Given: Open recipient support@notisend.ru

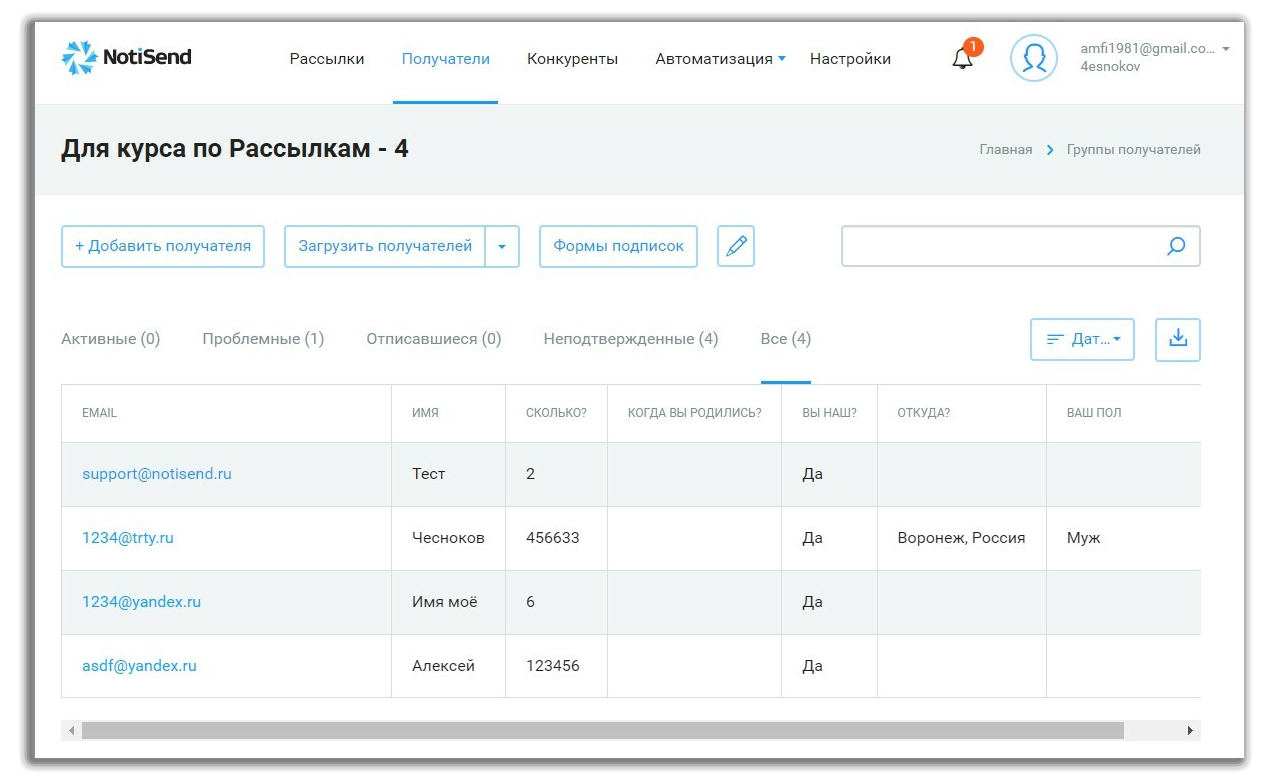Looking at the screenshot, I should tap(157, 474).
